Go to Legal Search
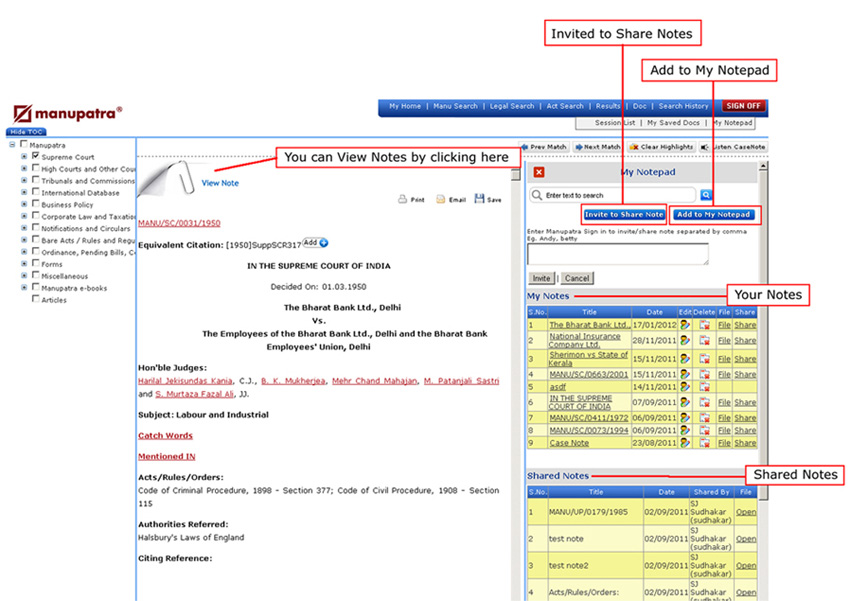 pos(512,106)
